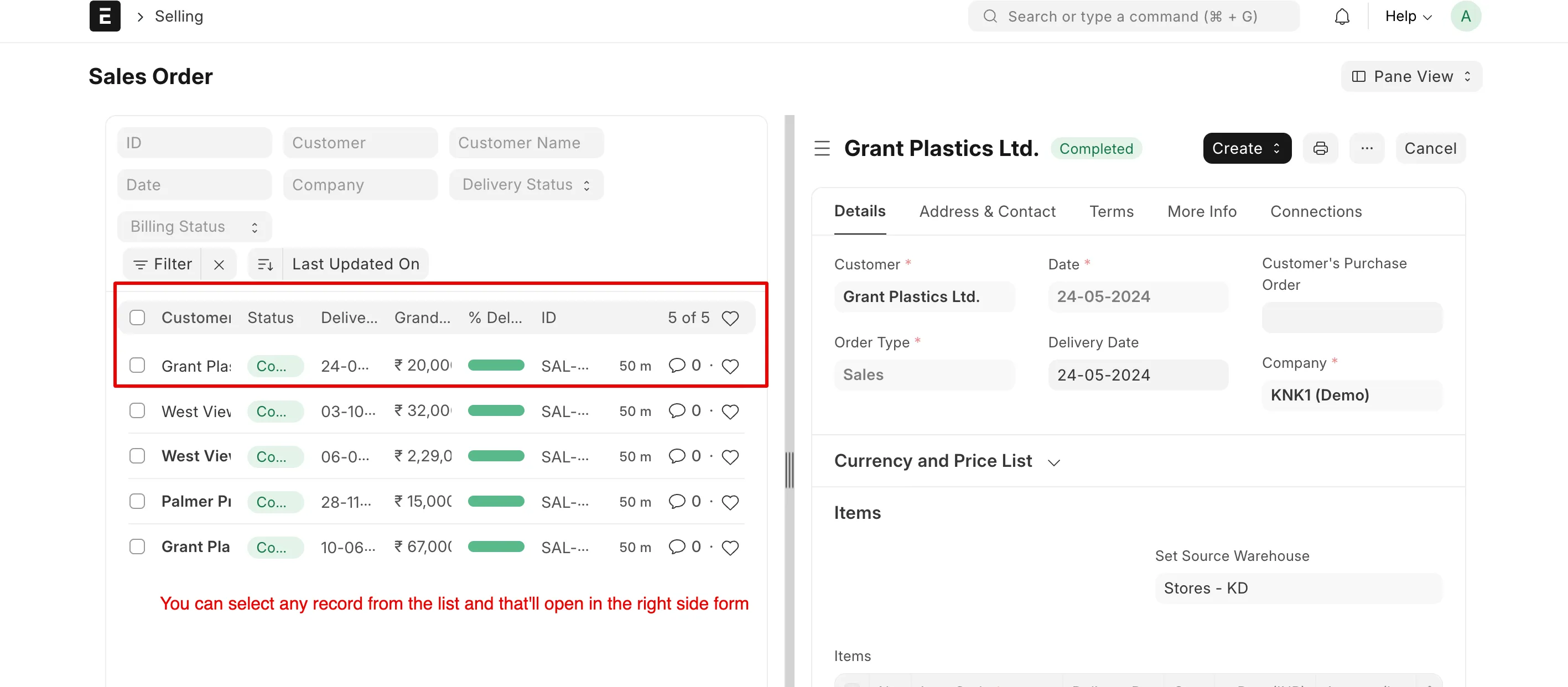Open the Delivery Status filter dropdown
This screenshot has height=687, width=1568.
pos(526,184)
